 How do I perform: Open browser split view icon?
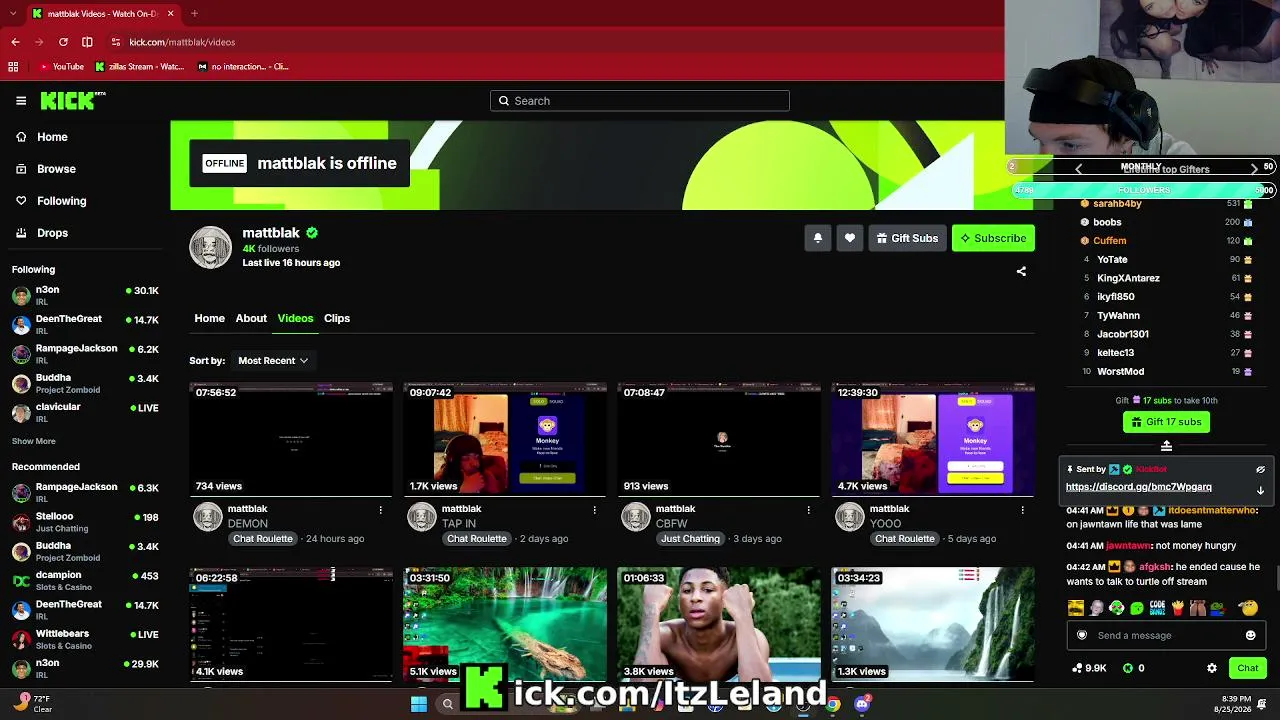87,42
